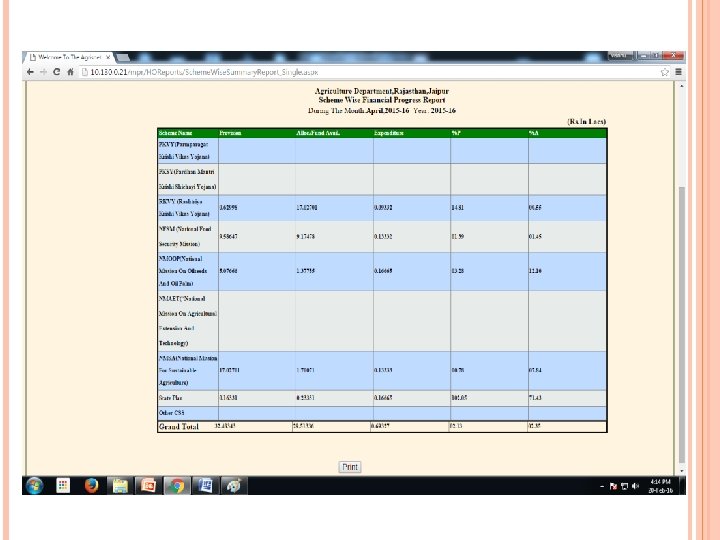
Task: Select the 'Welcome To The Agrisnet' browser tab
Action: [68, 57]
